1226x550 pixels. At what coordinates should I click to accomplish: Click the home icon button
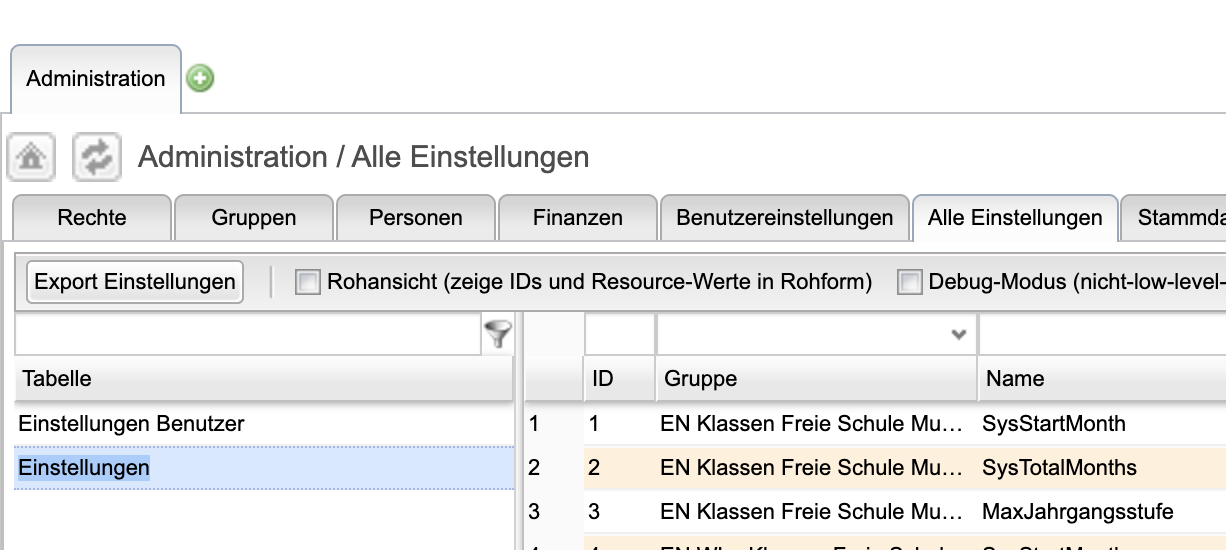point(31,157)
